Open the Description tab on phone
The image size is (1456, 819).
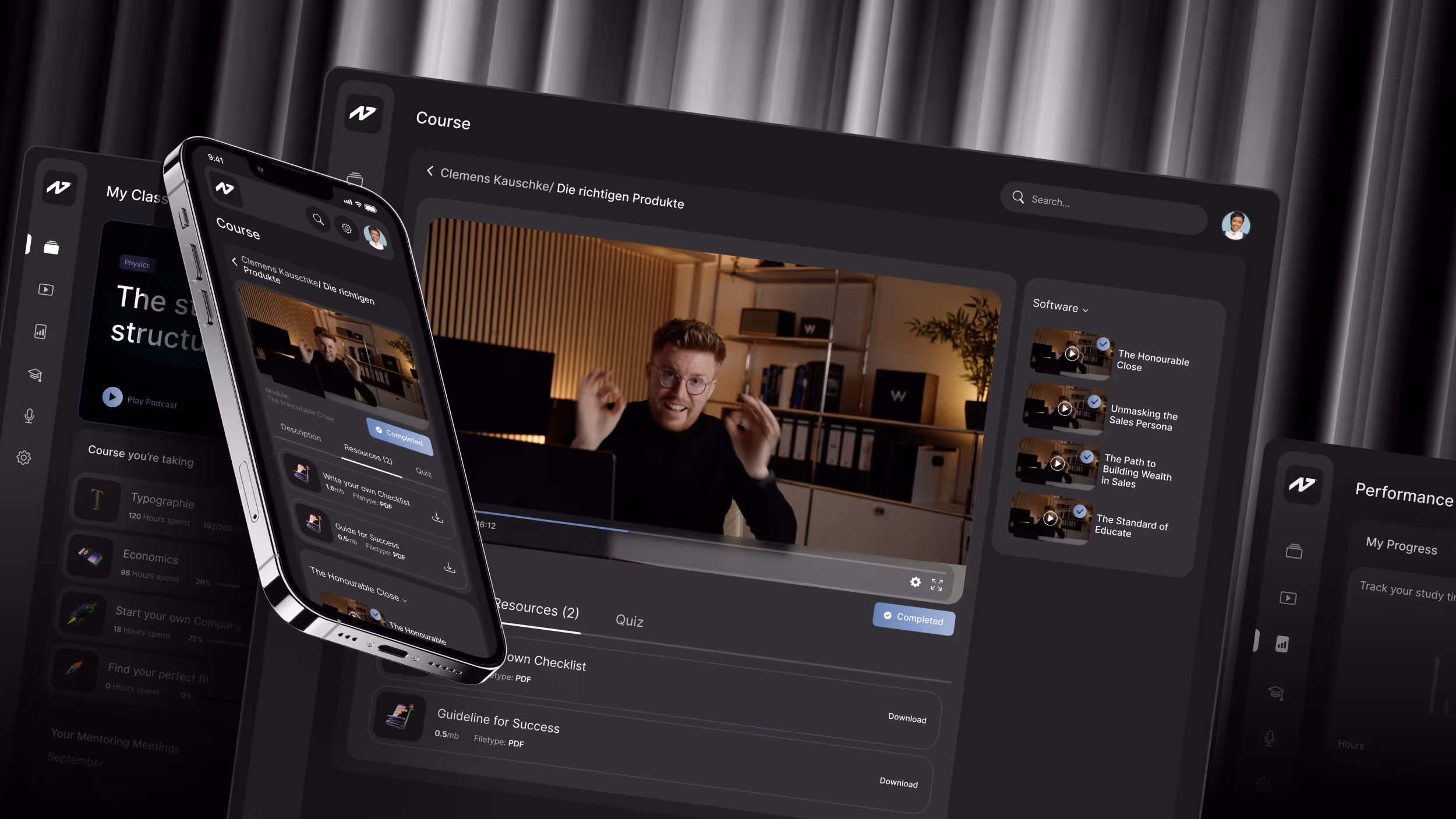click(x=301, y=432)
